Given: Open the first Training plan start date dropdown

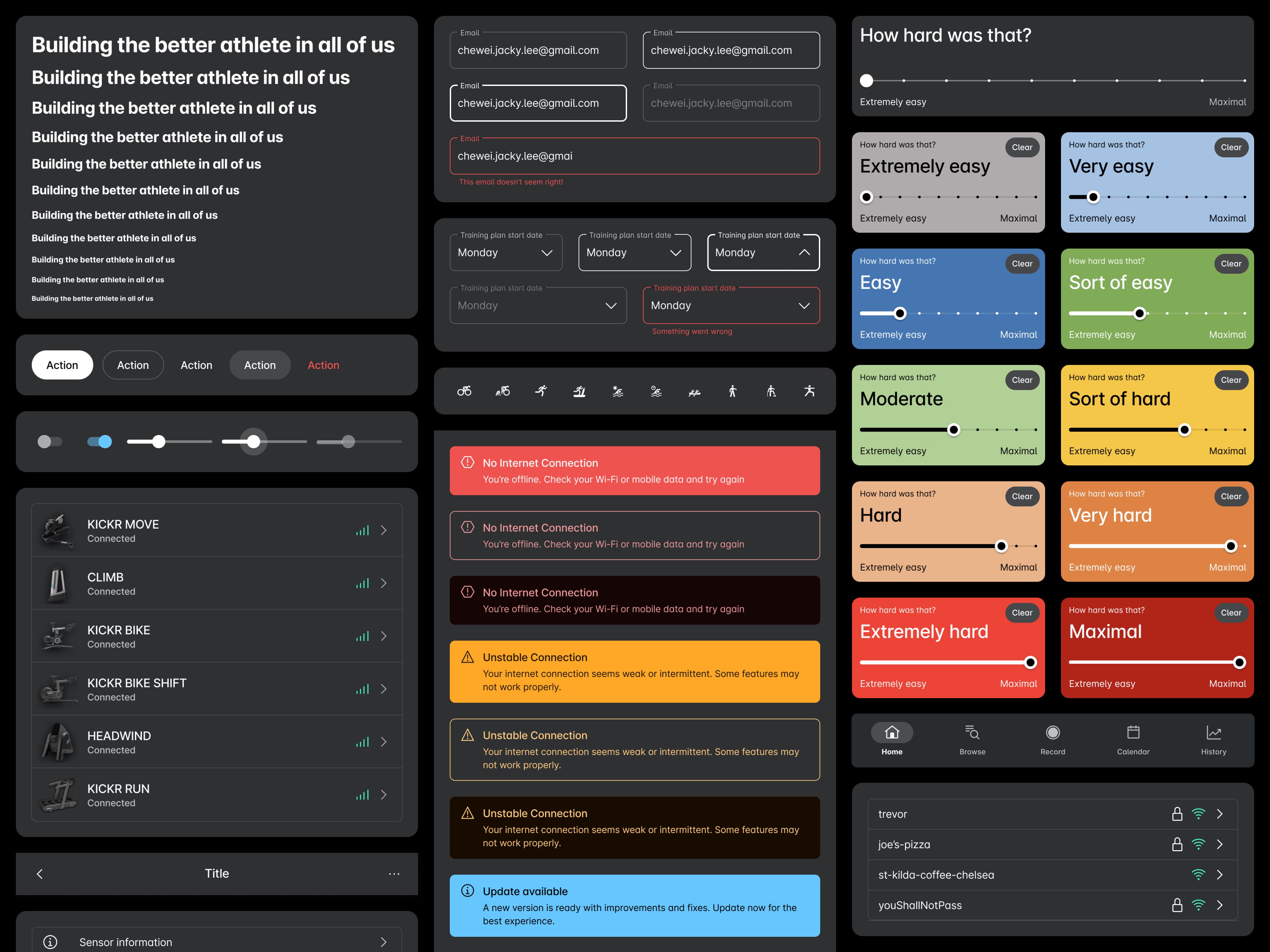Looking at the screenshot, I should click(506, 253).
